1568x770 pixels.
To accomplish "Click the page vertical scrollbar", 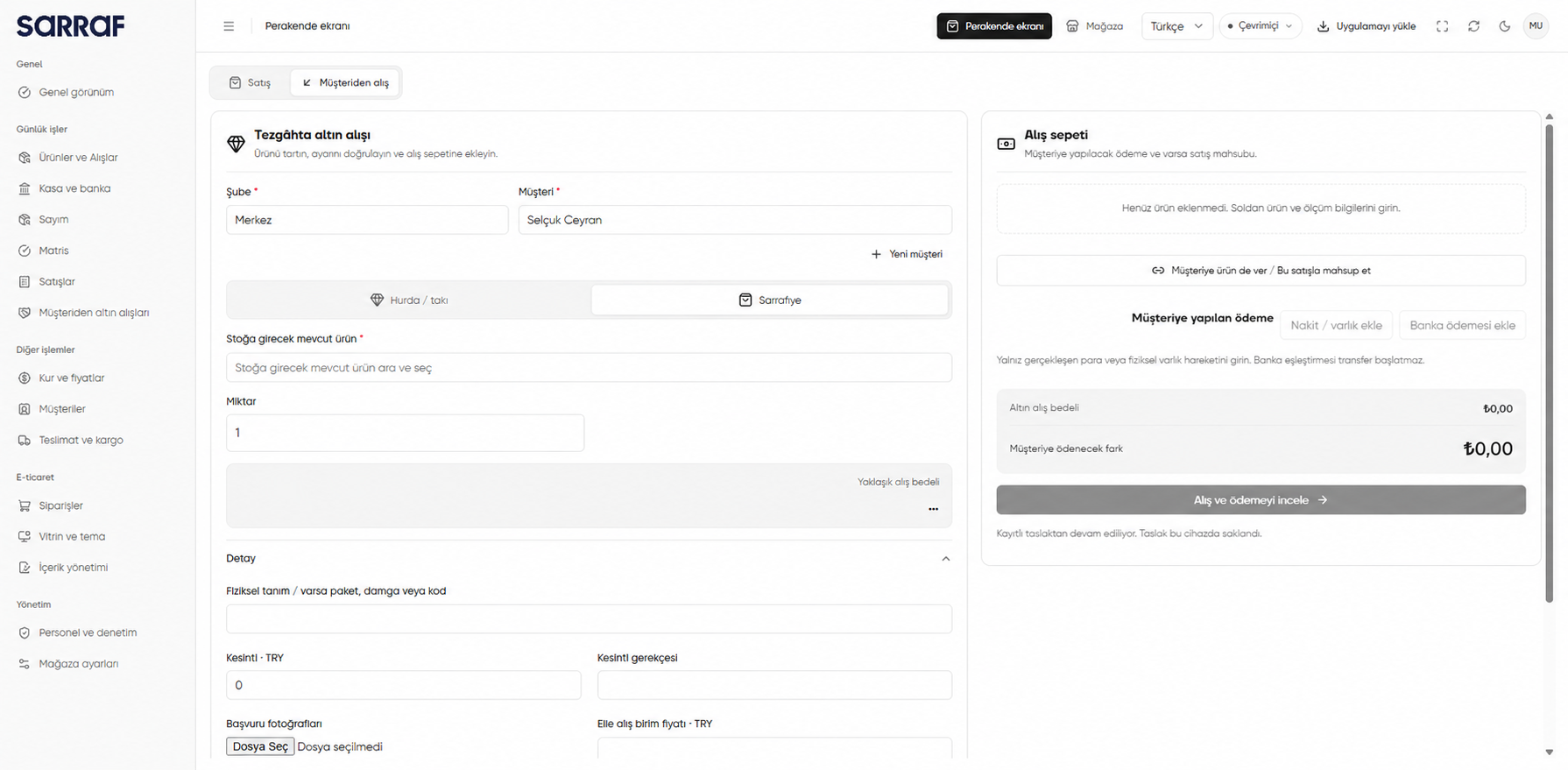I will (x=1549, y=364).
